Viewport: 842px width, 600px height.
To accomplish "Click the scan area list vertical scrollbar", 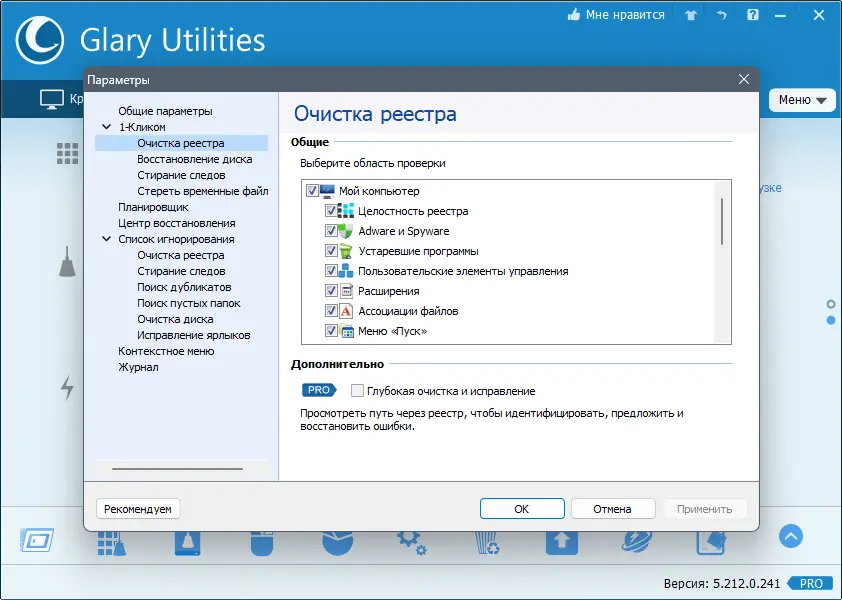I will [722, 221].
